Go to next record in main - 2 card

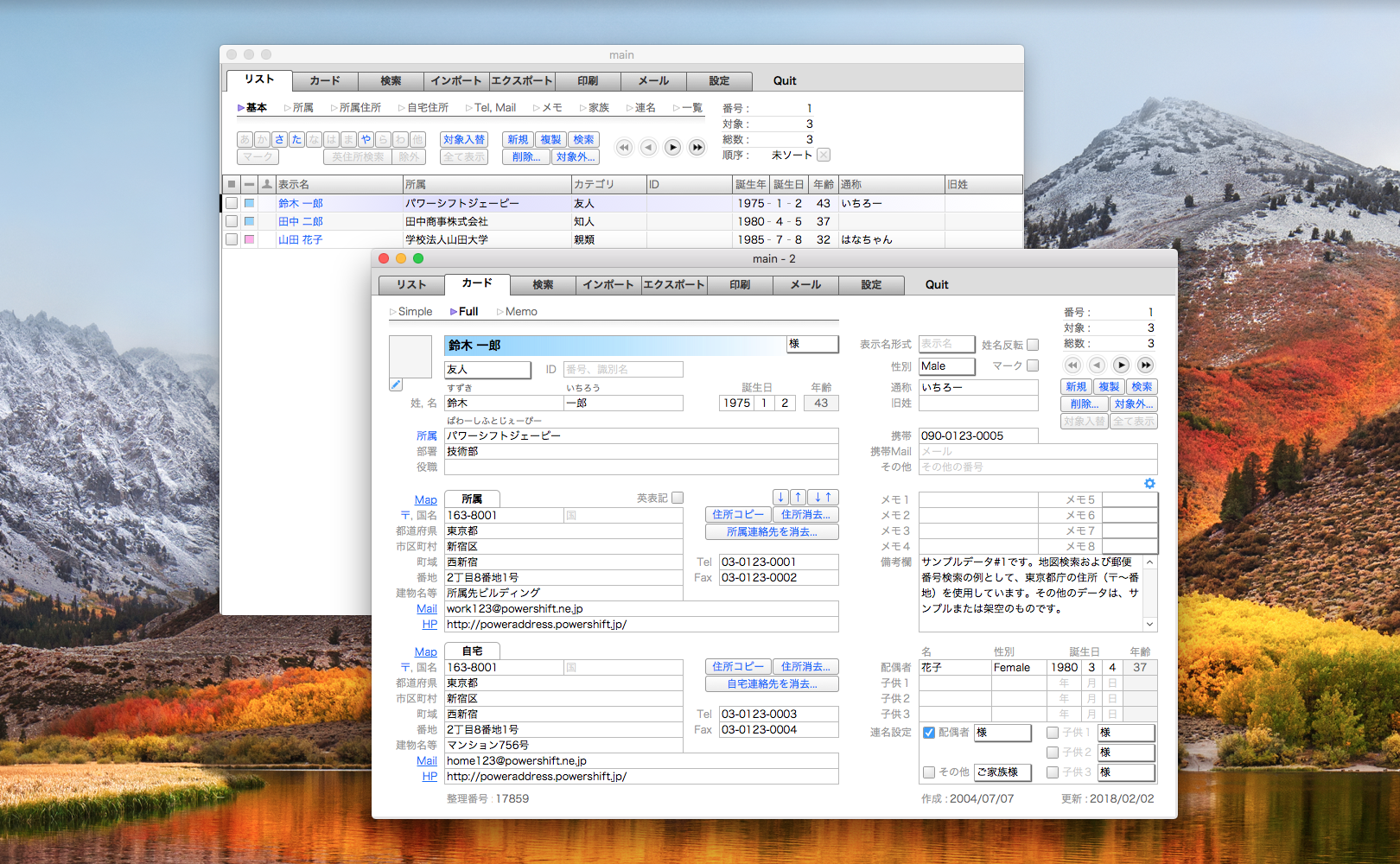[1121, 365]
